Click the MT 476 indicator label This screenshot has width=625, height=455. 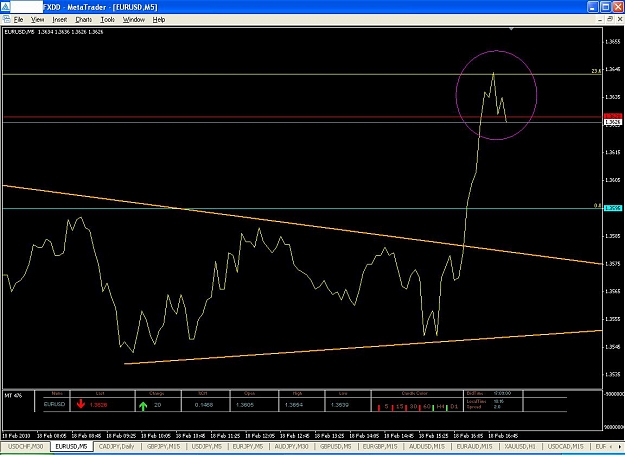coord(13,396)
